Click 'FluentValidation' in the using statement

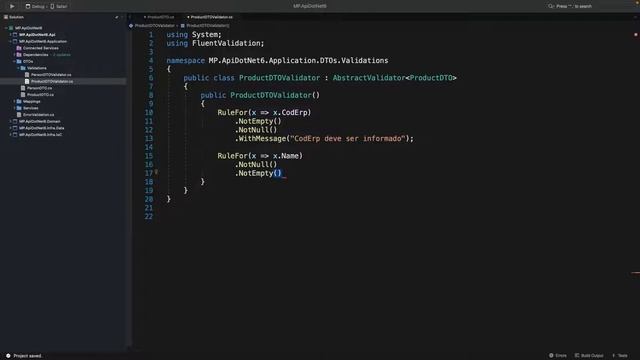pos(226,43)
